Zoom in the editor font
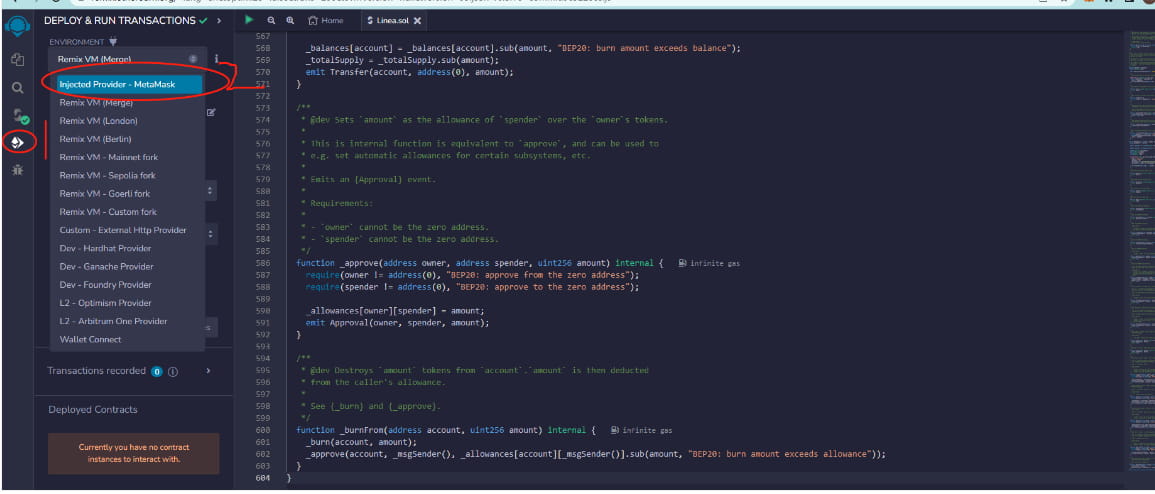 290,21
